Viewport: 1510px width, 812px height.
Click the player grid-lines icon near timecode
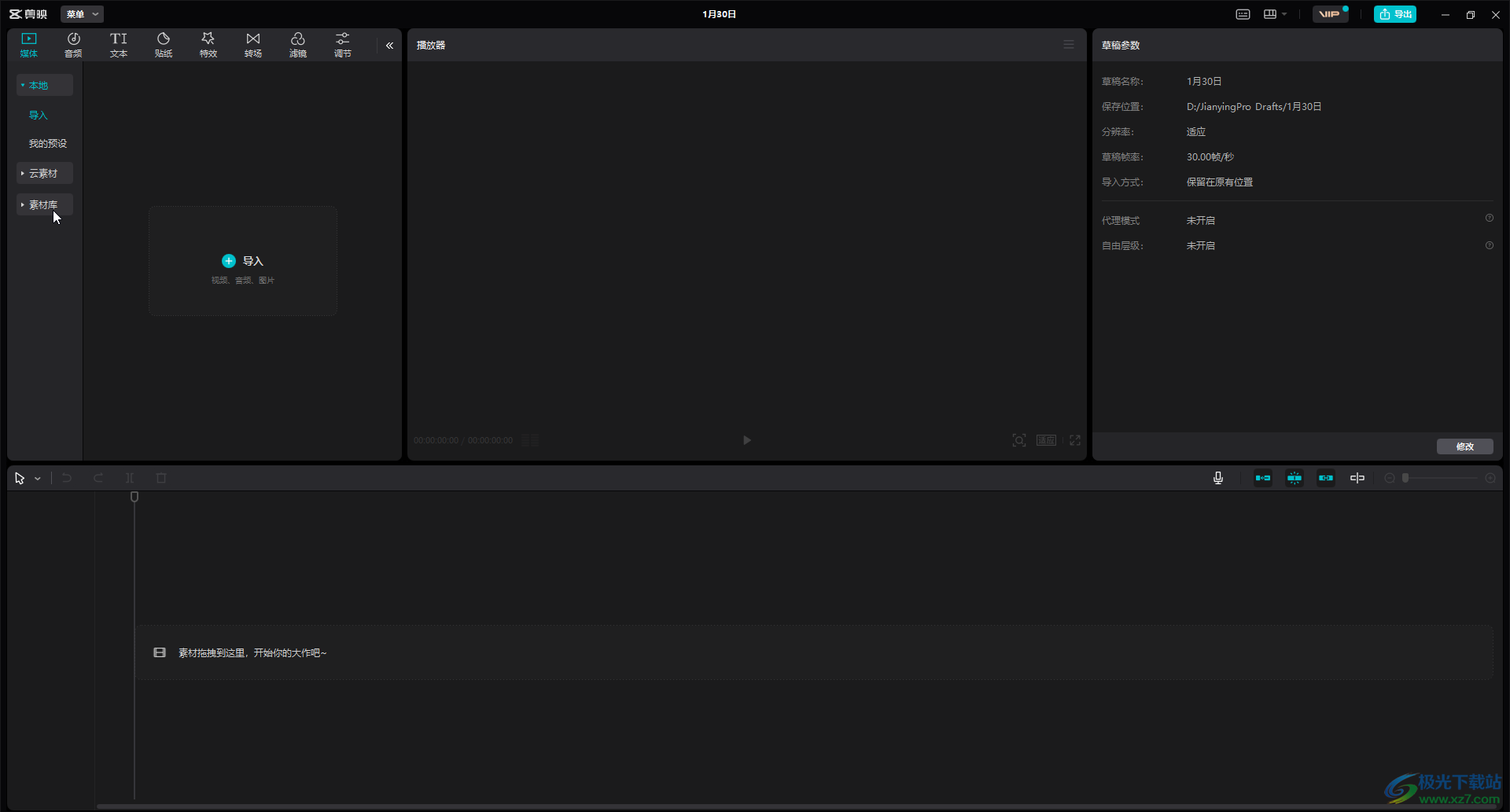point(530,440)
